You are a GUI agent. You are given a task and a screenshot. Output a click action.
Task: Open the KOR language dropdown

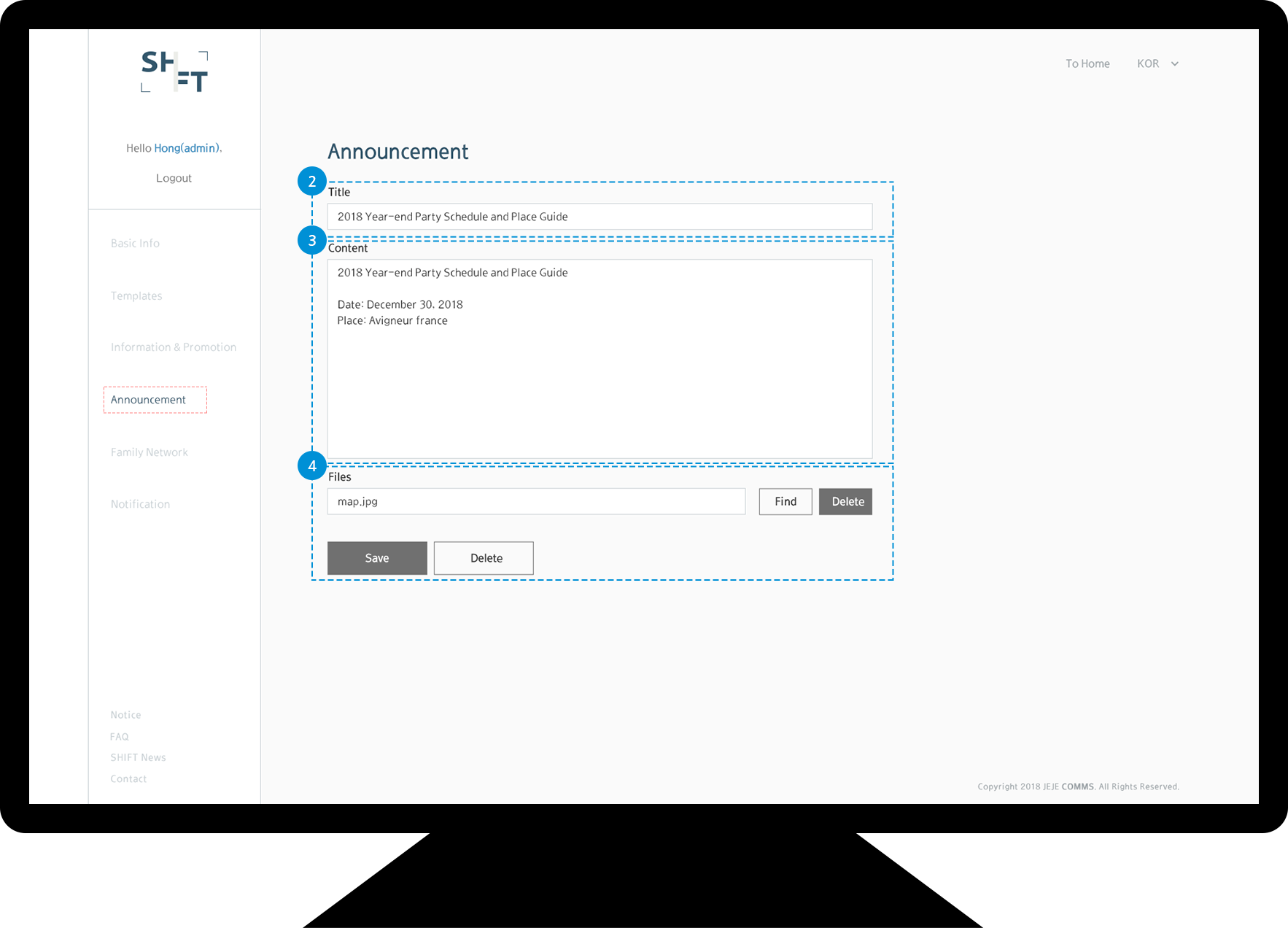(1157, 63)
